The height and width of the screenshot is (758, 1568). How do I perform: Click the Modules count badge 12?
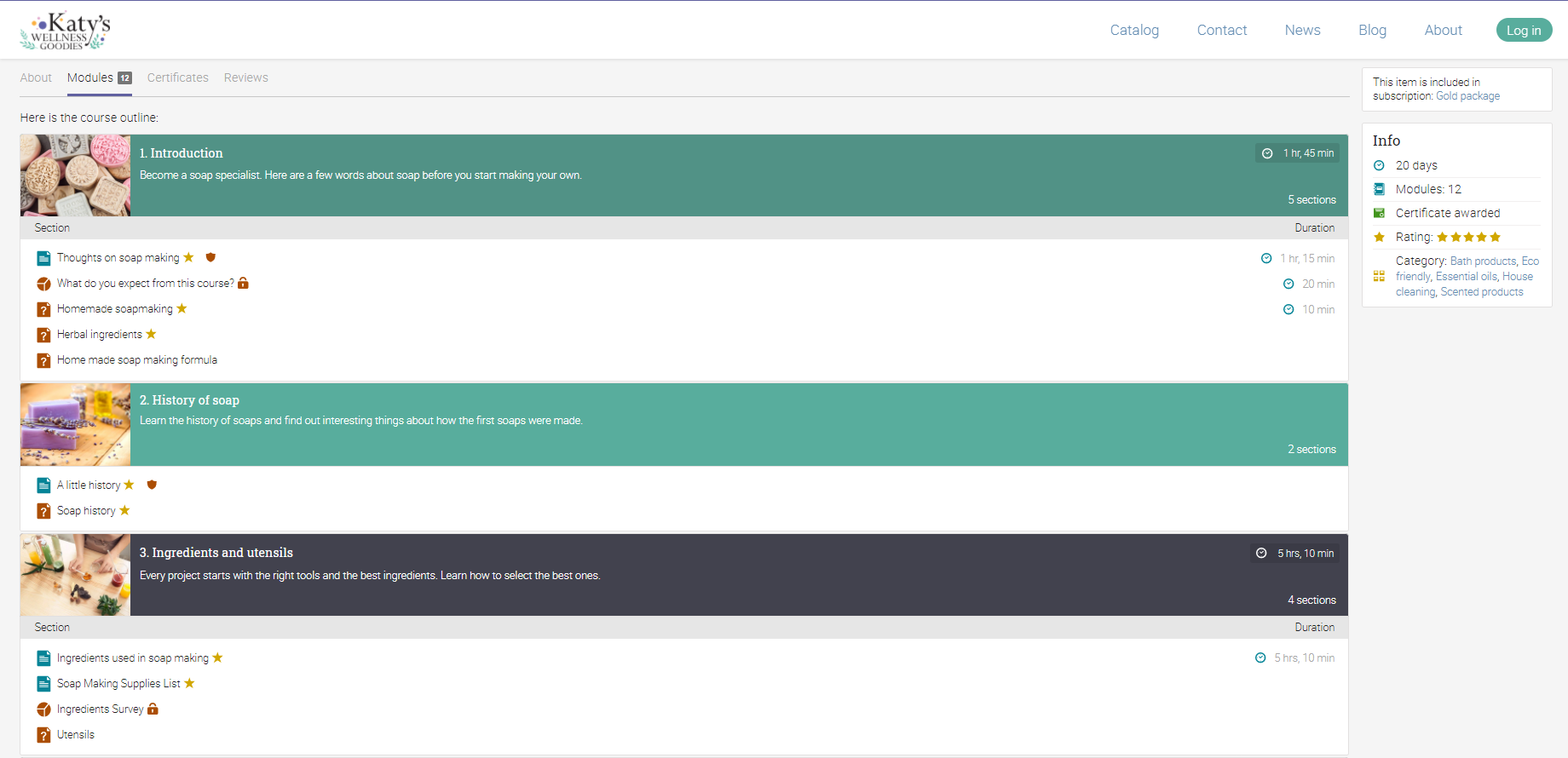(x=124, y=78)
